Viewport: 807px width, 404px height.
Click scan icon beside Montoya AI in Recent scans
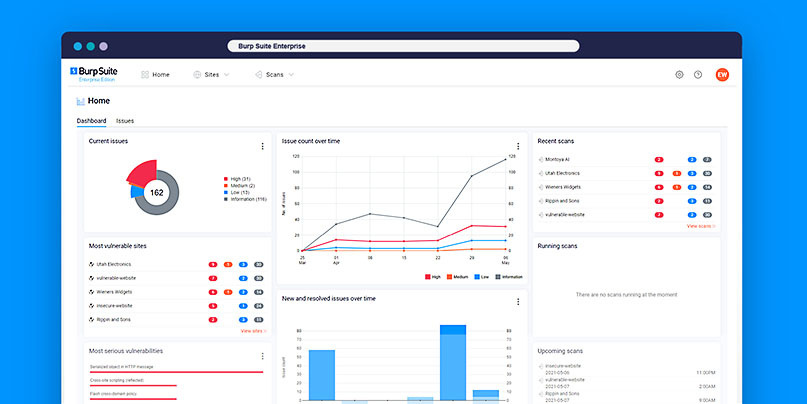[541, 160]
